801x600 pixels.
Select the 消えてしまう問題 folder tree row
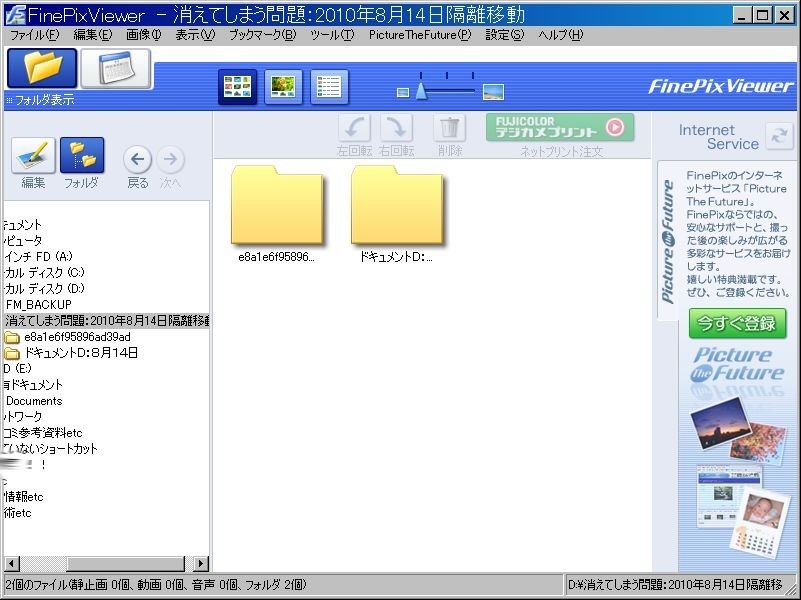tap(106, 321)
